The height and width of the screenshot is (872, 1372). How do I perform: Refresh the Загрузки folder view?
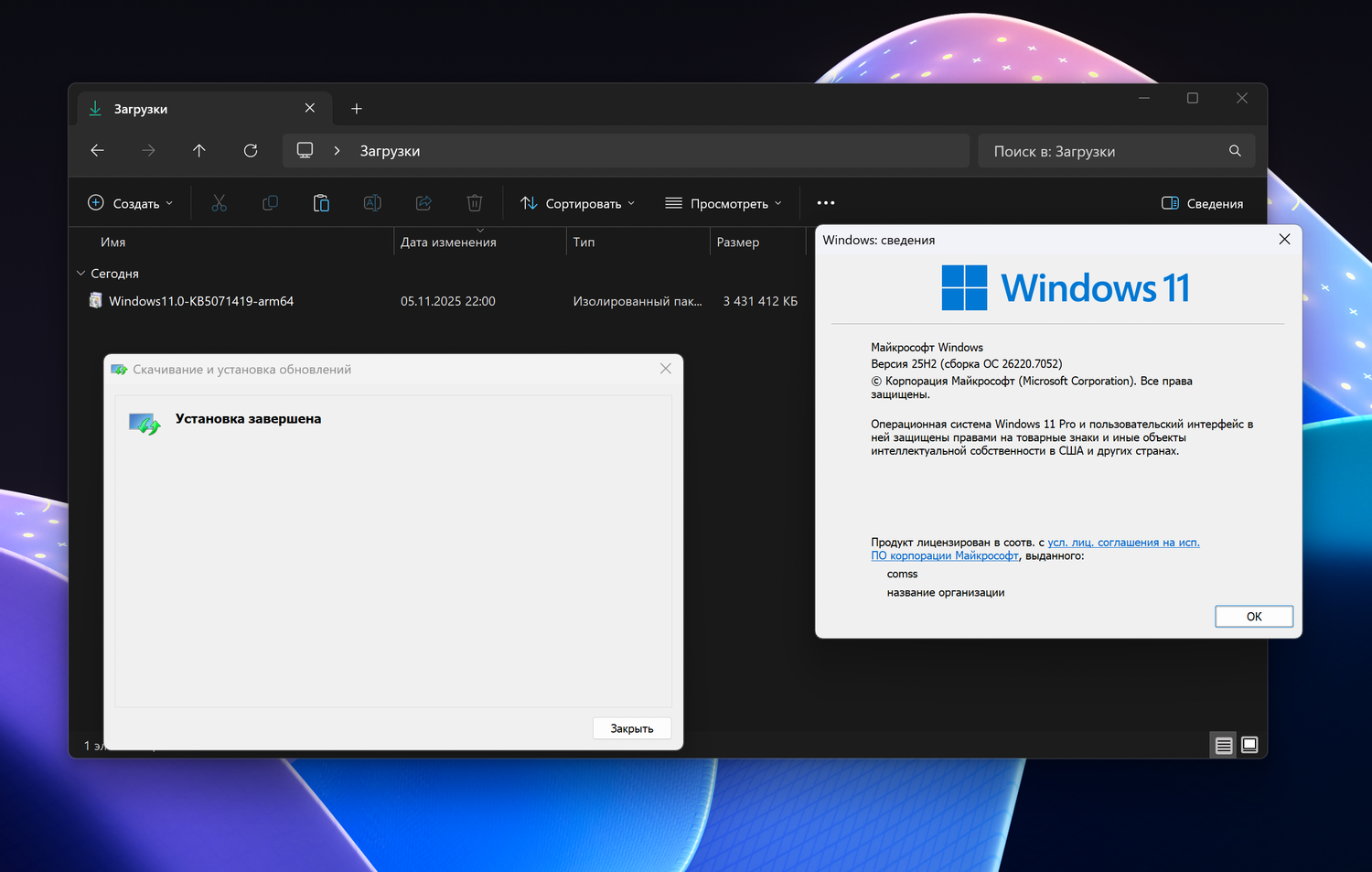pyautogui.click(x=251, y=151)
